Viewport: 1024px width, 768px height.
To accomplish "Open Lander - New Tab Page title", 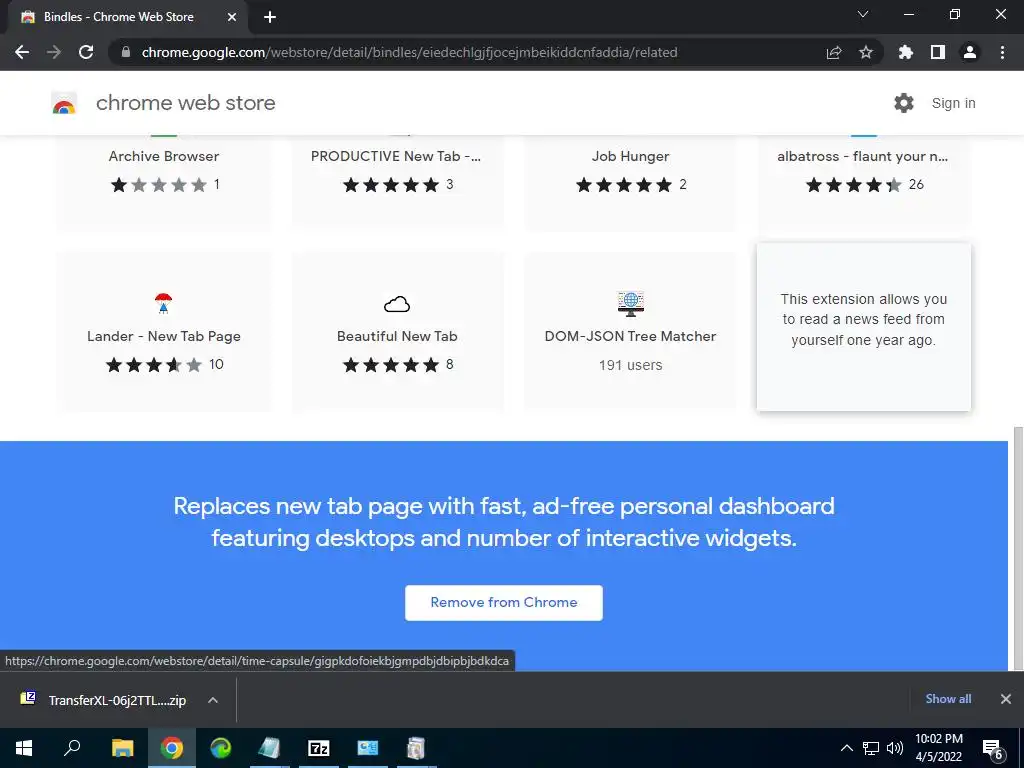I will click(x=164, y=336).
